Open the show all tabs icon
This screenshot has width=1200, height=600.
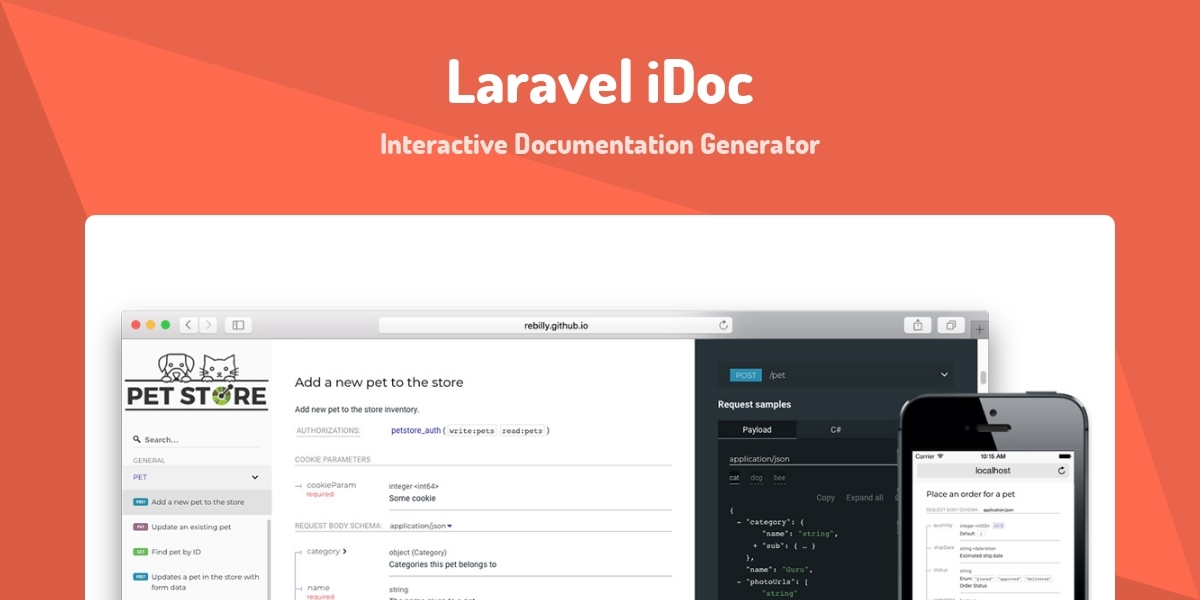coord(951,325)
